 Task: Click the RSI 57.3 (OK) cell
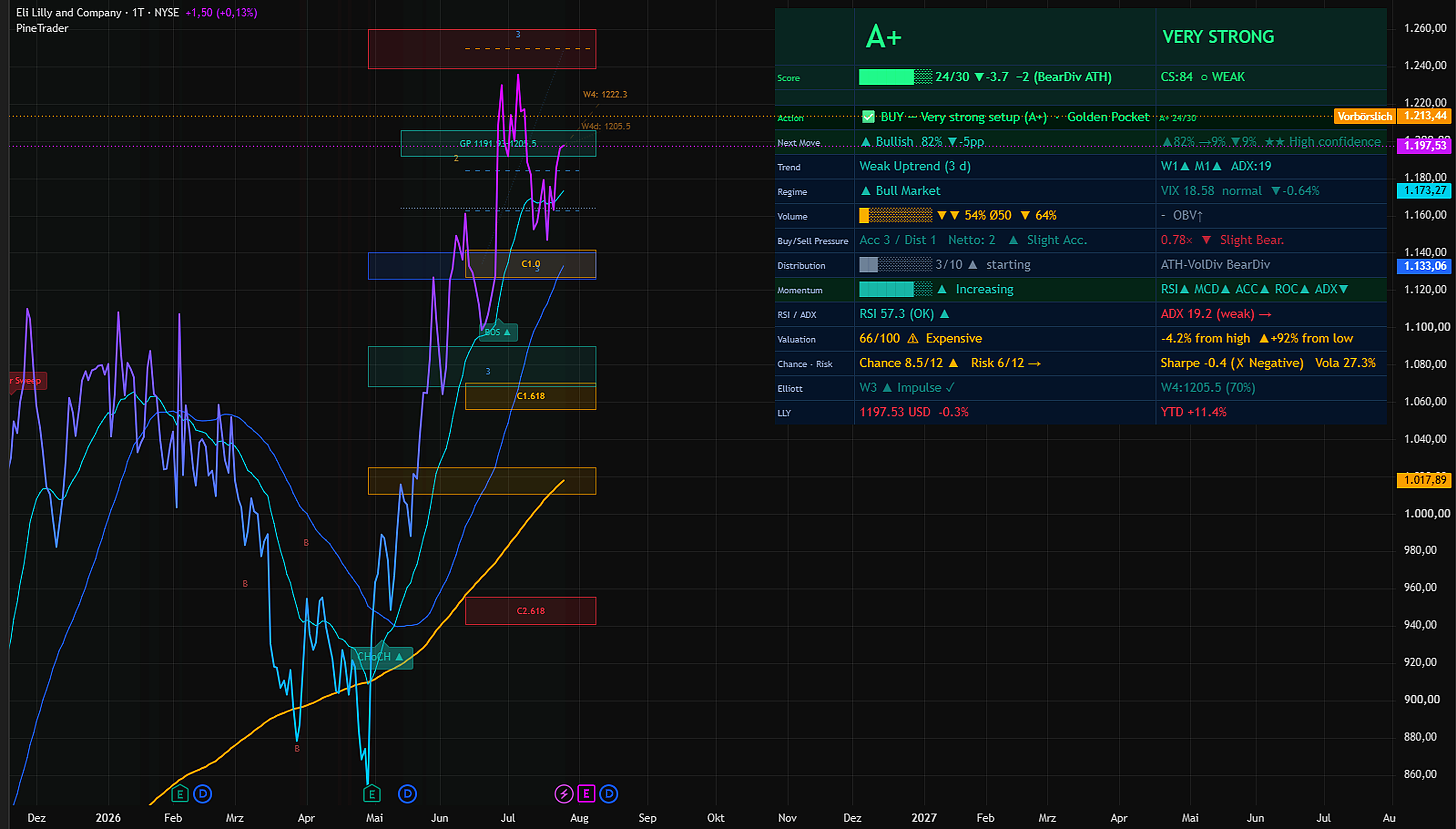[1005, 314]
